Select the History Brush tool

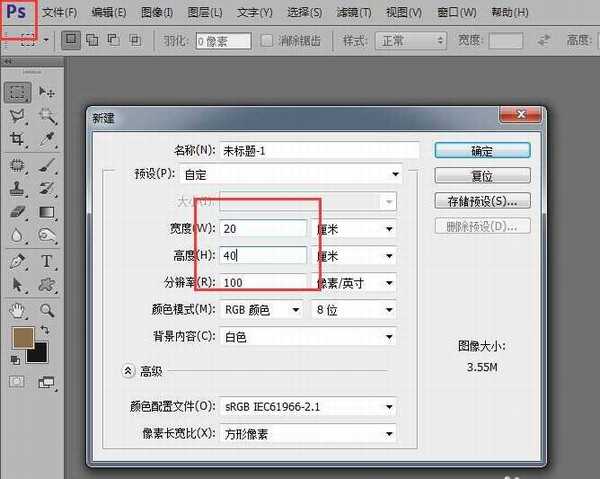point(47,189)
